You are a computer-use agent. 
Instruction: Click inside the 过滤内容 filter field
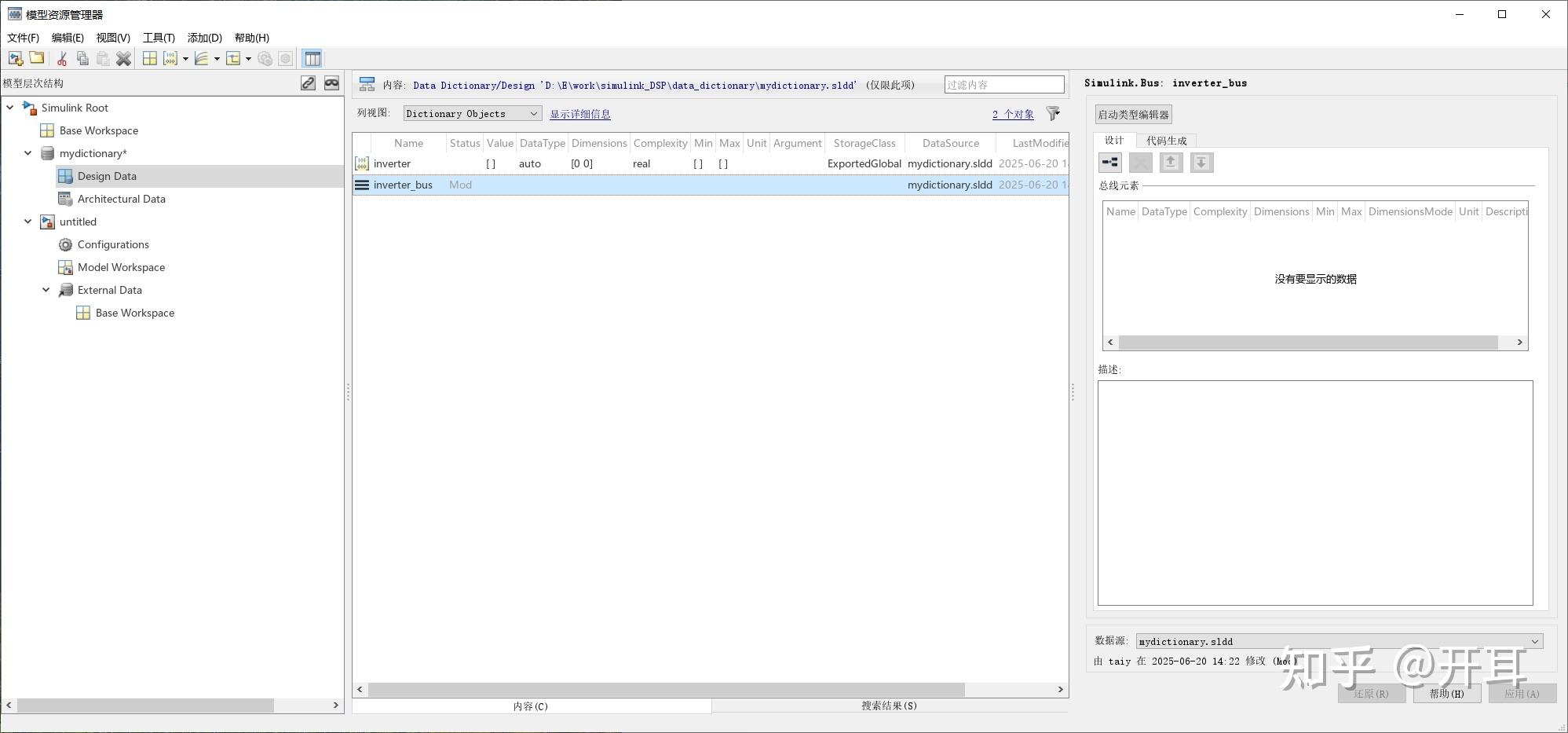[1003, 84]
